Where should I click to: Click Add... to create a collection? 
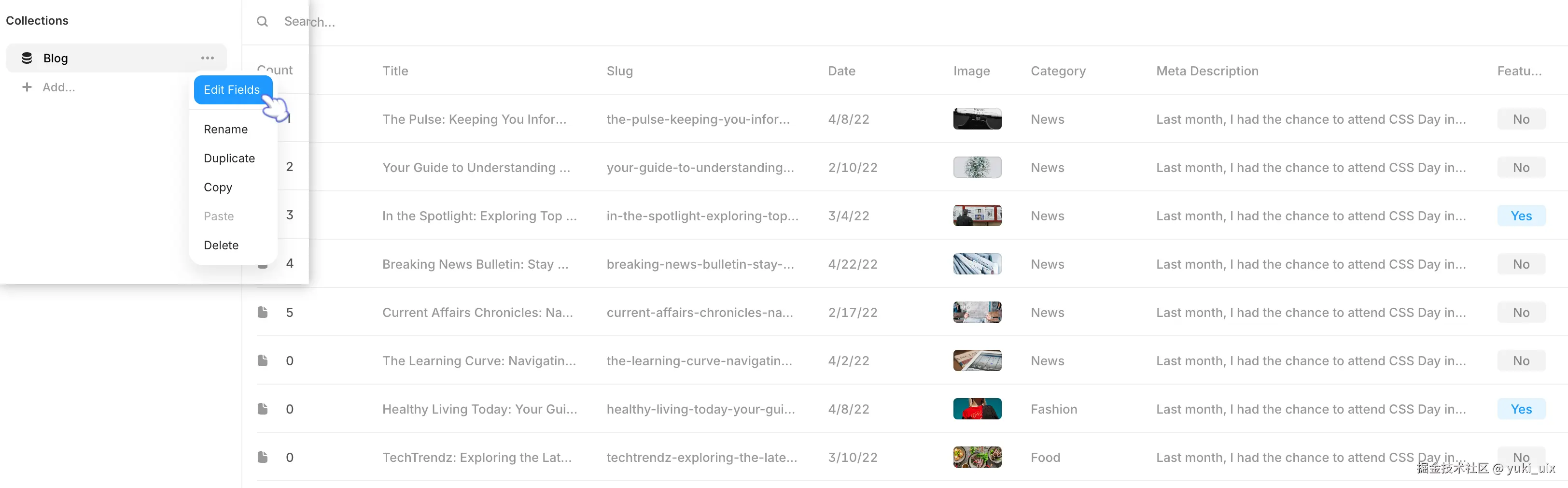point(59,87)
